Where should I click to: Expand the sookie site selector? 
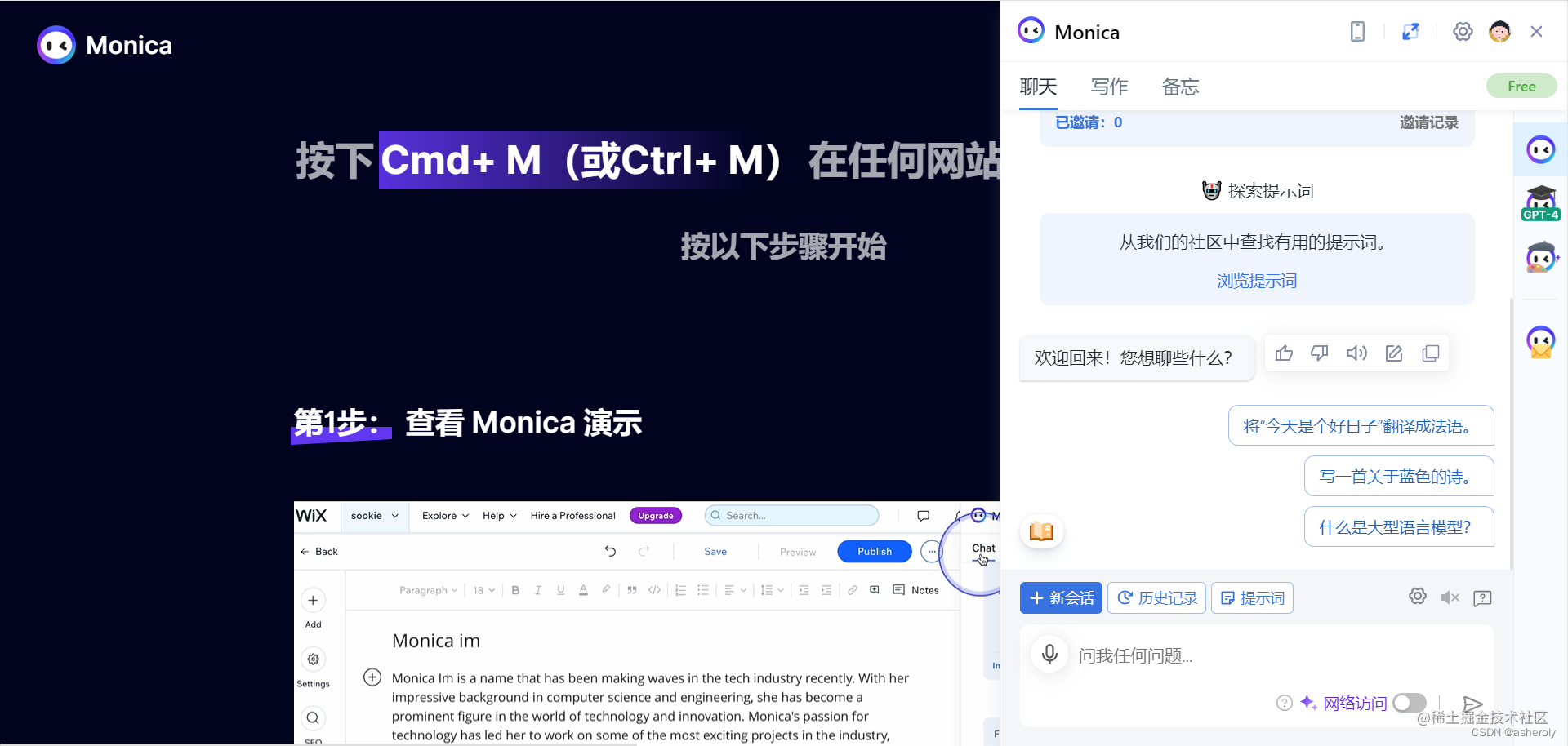click(x=374, y=515)
